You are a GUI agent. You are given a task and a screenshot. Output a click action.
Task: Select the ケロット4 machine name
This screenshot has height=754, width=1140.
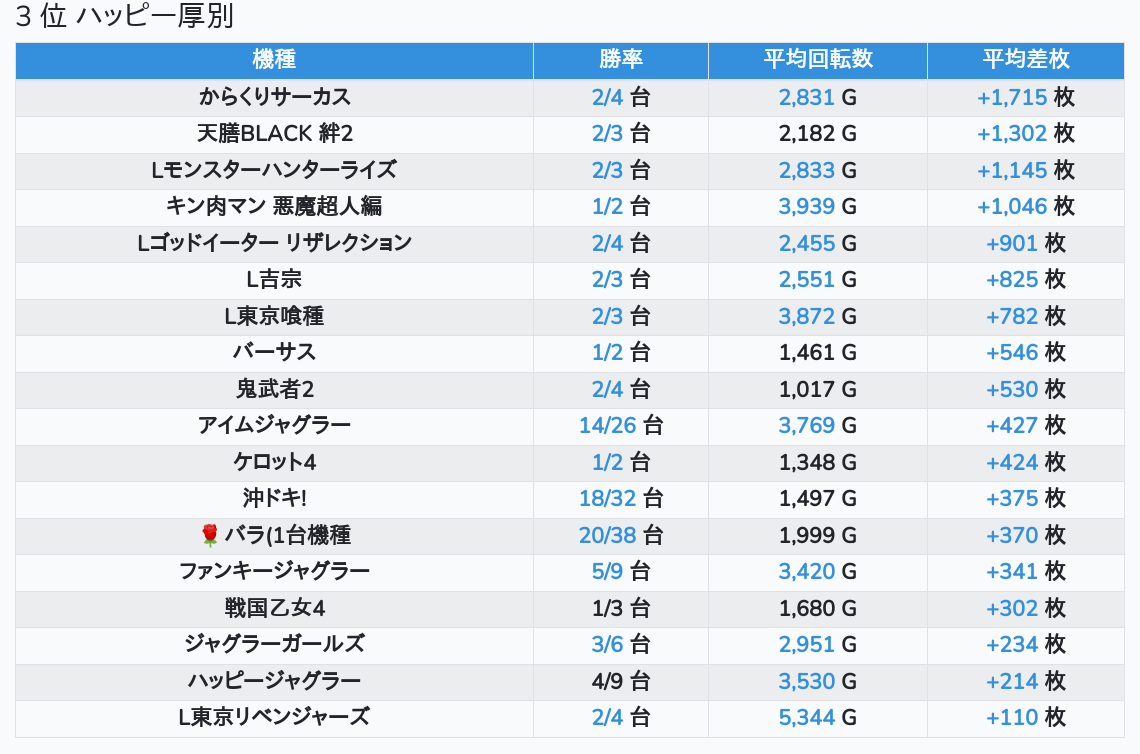point(274,462)
